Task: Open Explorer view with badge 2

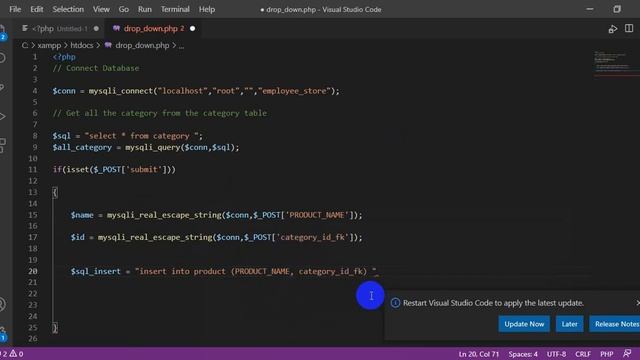Action: tap(2, 33)
